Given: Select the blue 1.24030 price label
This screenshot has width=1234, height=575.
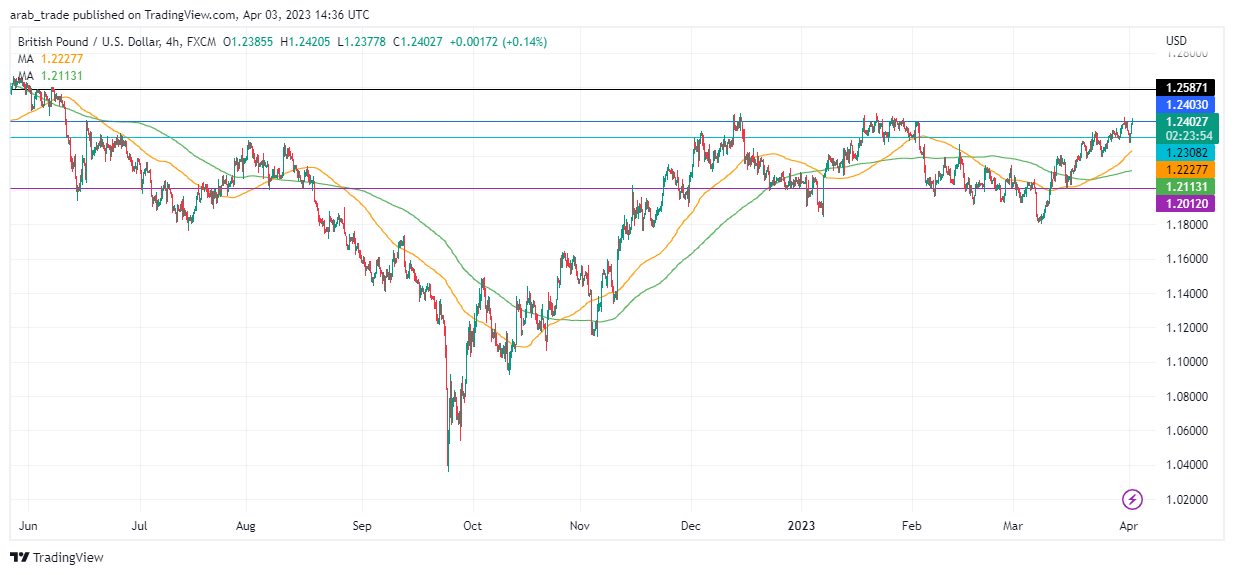Looking at the screenshot, I should (x=1184, y=105).
